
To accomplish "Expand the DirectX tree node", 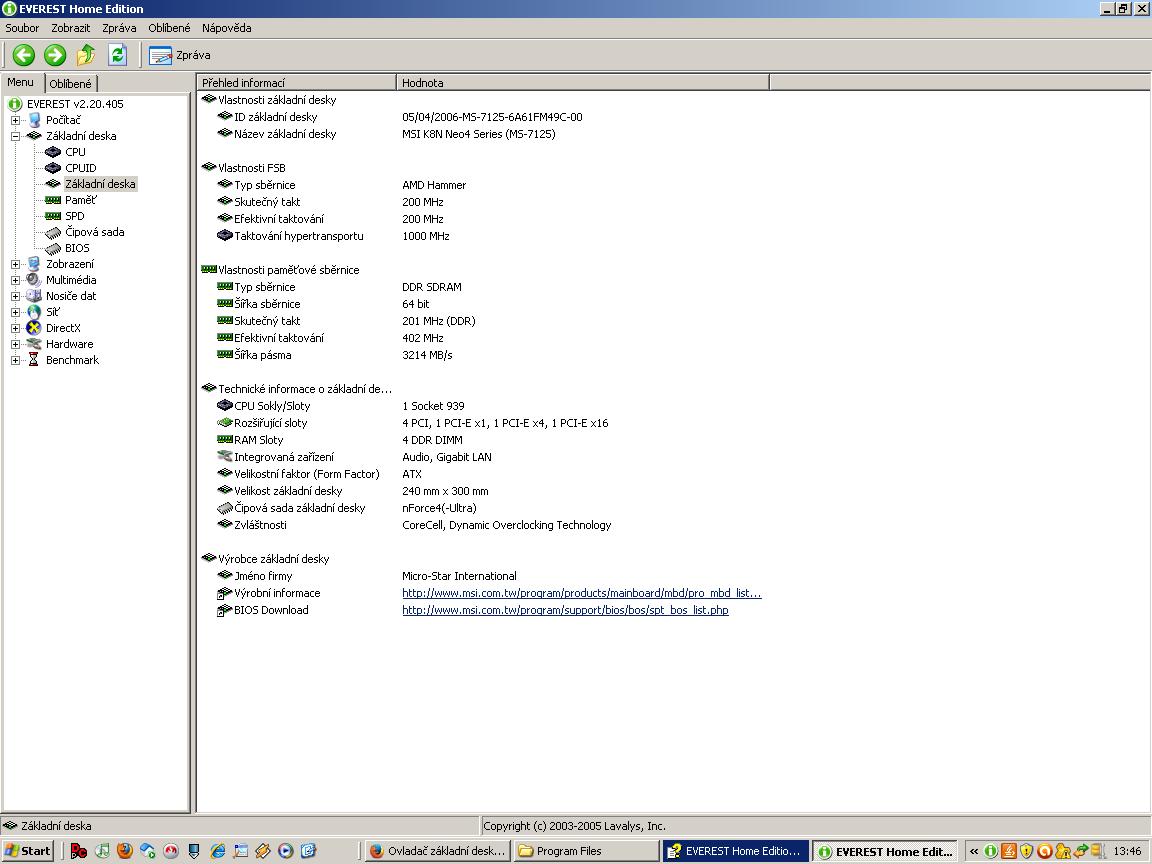I will [x=15, y=328].
